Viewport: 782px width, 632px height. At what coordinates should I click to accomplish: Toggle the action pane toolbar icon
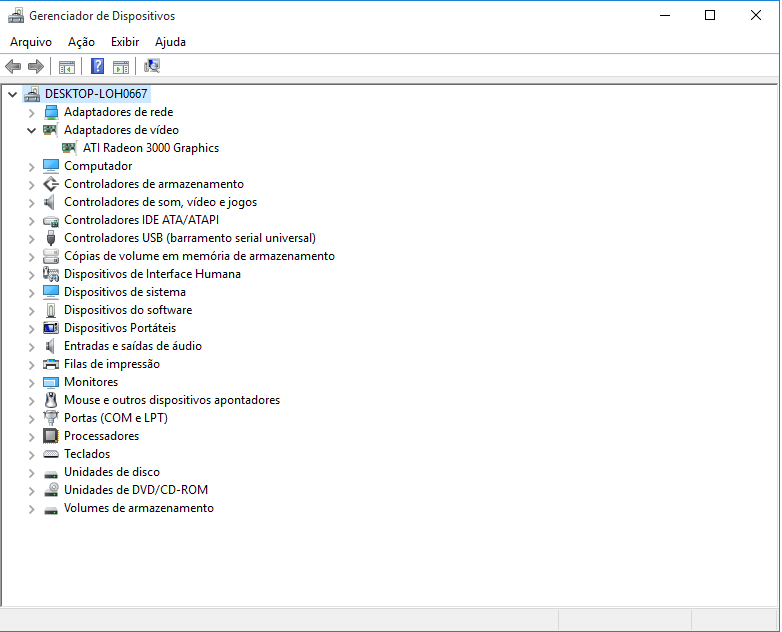tap(121, 66)
